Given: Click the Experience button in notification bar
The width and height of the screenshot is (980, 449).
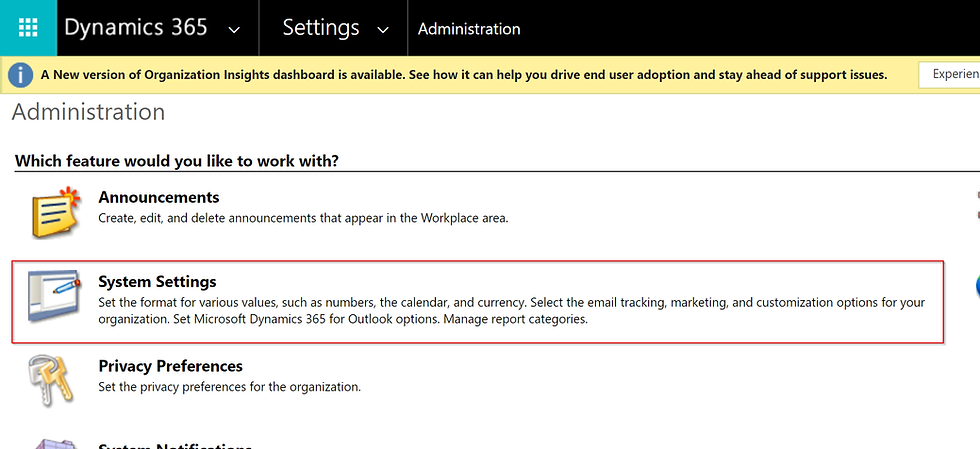Looking at the screenshot, I should (949, 74).
